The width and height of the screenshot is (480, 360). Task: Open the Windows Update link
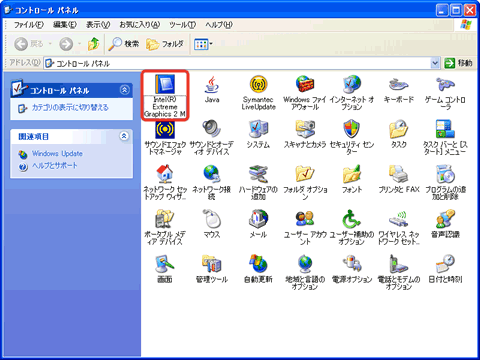(x=57, y=154)
